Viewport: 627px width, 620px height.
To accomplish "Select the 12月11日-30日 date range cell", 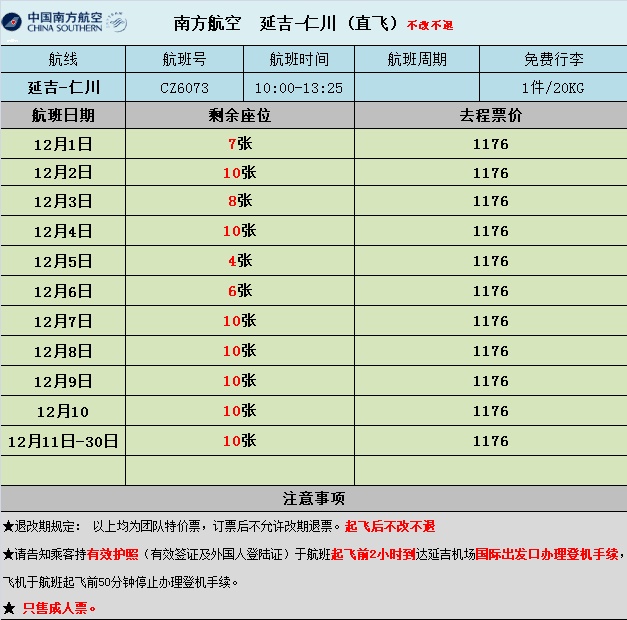I will point(63,441).
